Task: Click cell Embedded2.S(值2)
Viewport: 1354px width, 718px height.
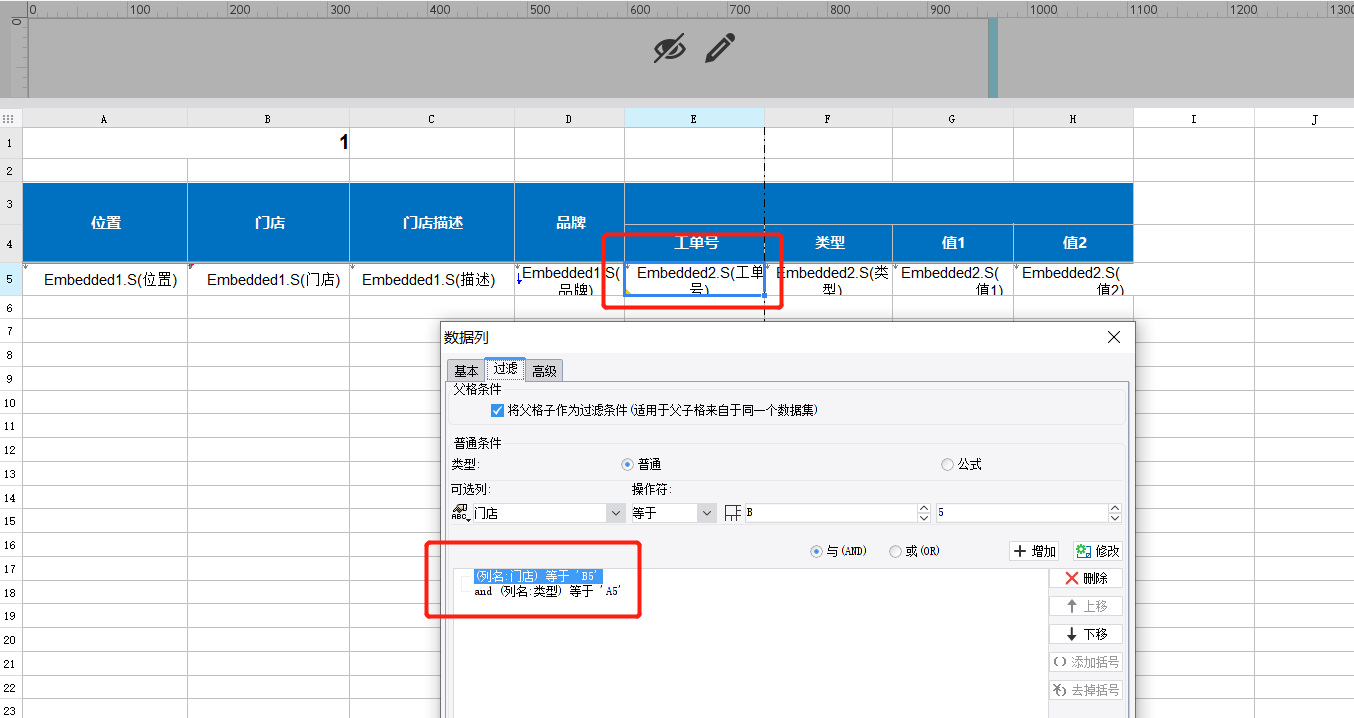Action: [1073, 279]
